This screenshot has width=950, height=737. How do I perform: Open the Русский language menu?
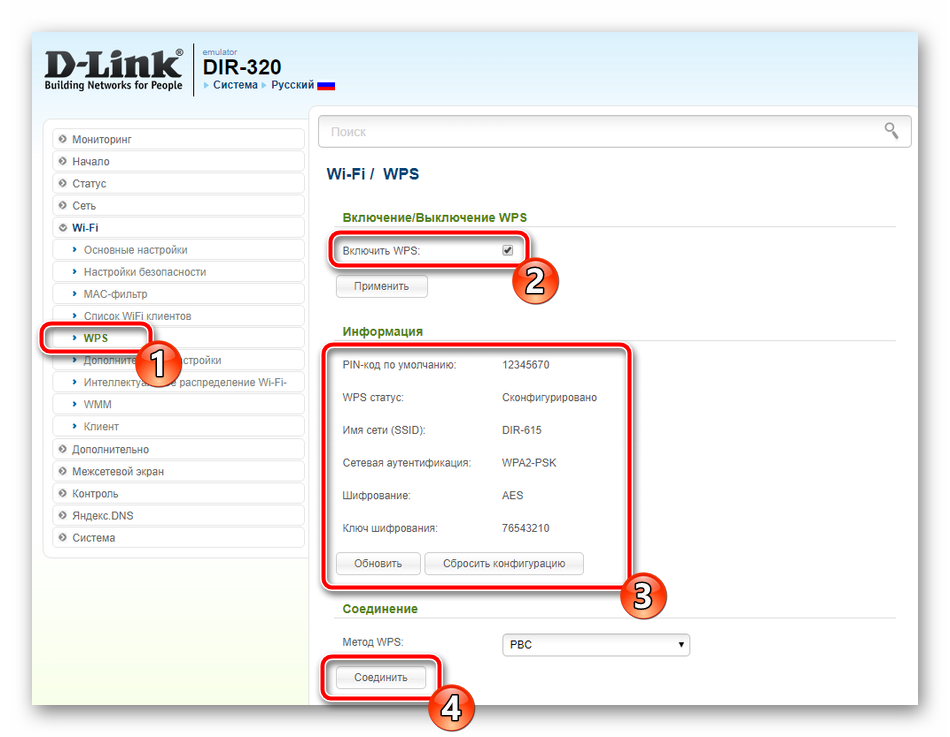coord(293,85)
